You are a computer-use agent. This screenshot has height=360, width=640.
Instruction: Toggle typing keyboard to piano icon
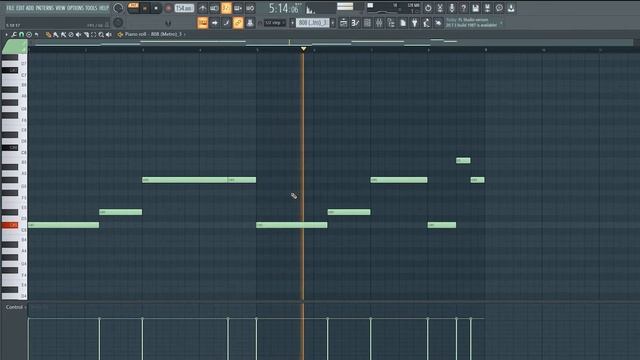pyautogui.click(x=203, y=23)
